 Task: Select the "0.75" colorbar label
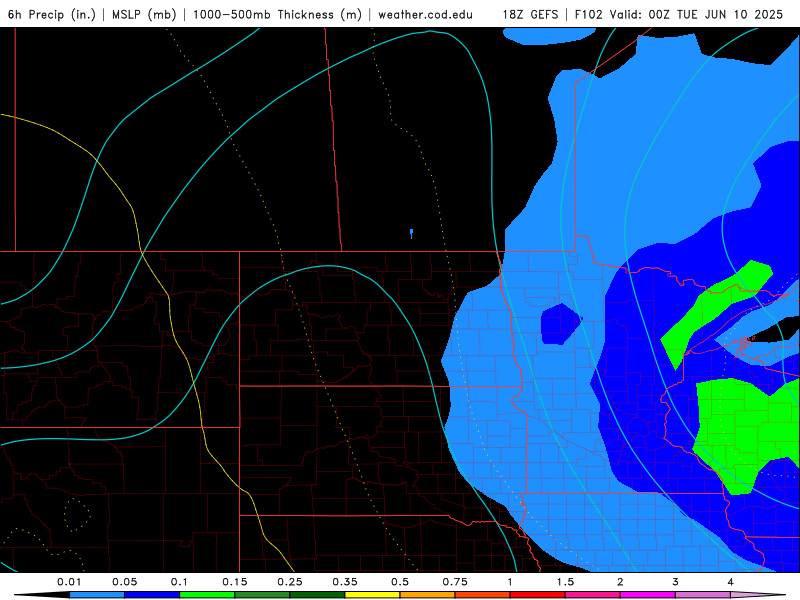[455, 582]
